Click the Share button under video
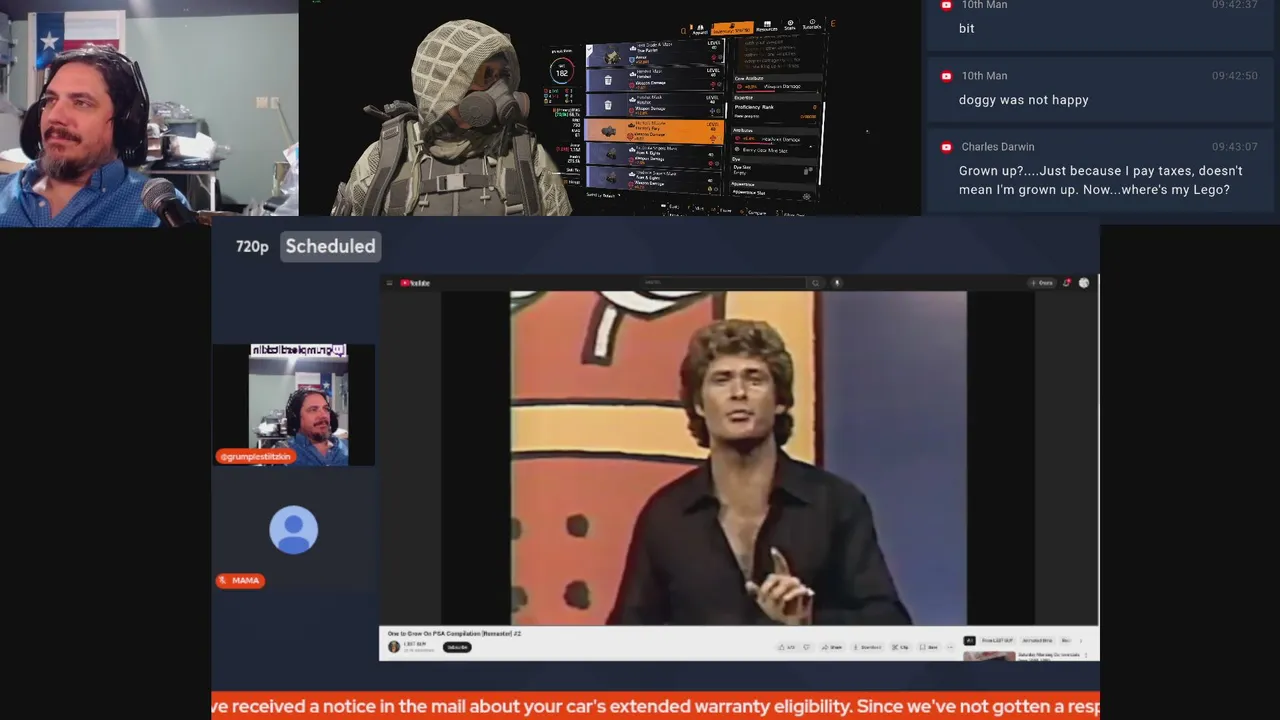Image resolution: width=1280 pixels, height=720 pixels. tap(832, 647)
